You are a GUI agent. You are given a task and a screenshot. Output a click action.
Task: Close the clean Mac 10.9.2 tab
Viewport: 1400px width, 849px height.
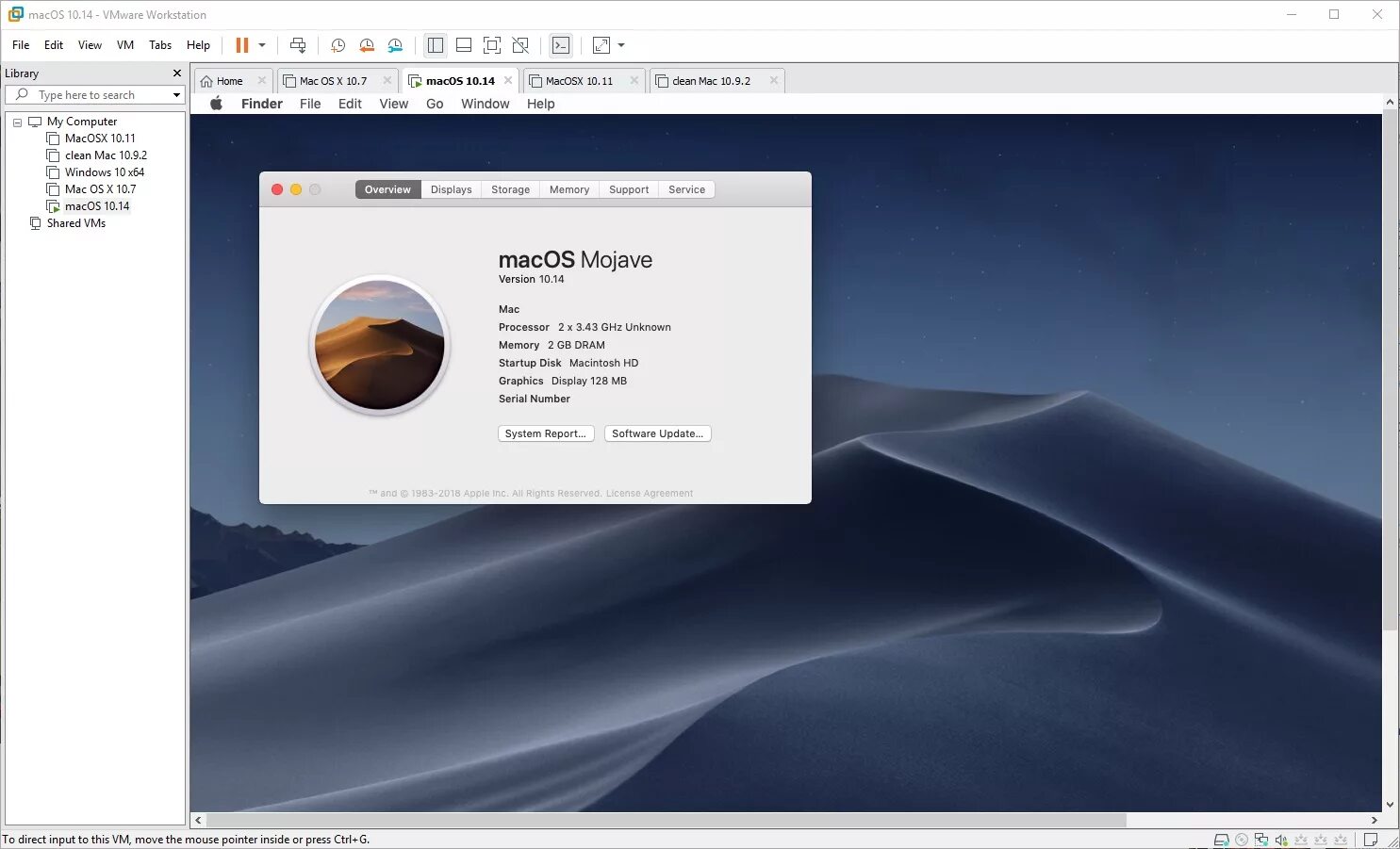click(774, 81)
